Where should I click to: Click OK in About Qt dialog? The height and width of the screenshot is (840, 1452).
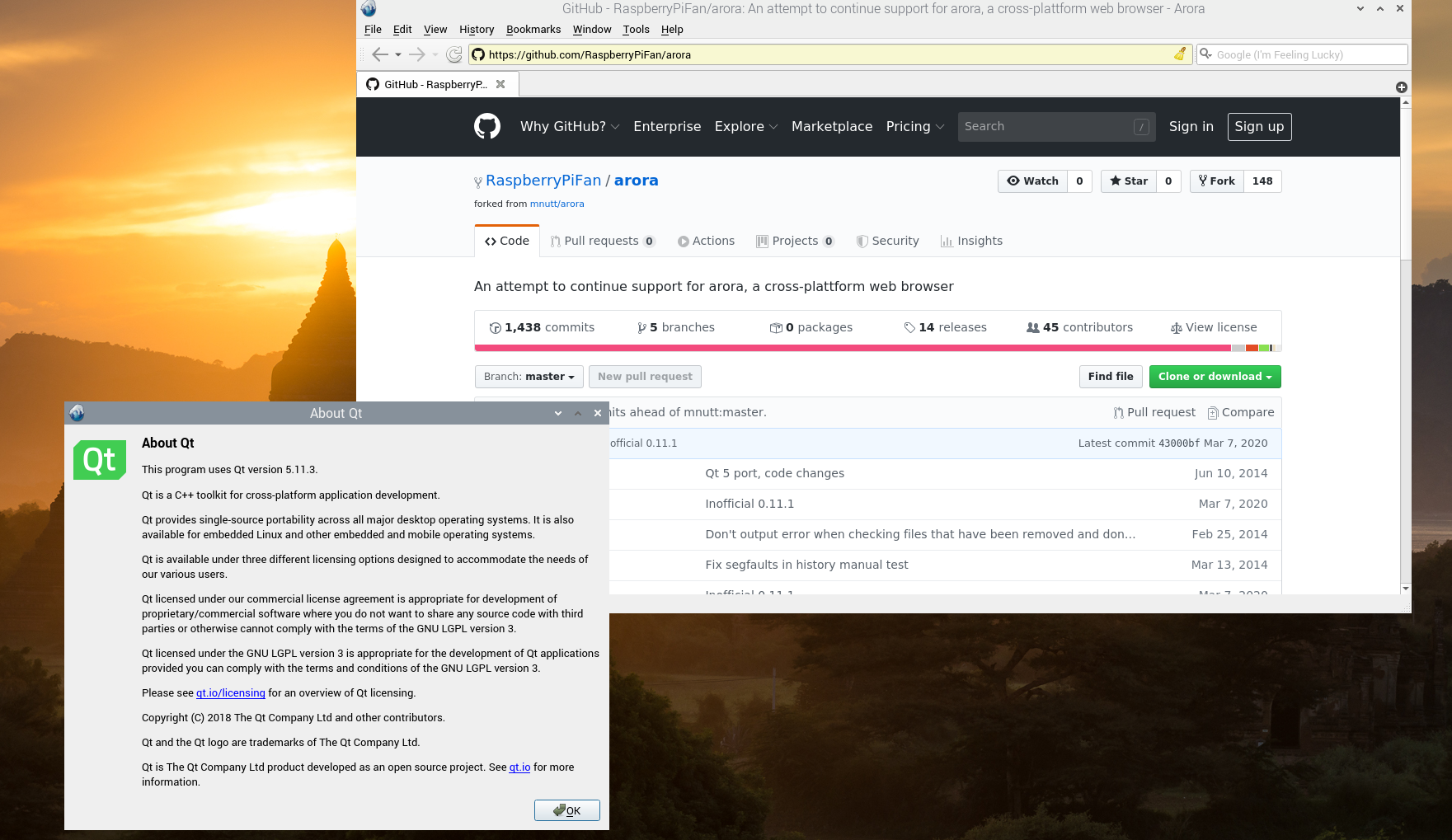coord(566,810)
